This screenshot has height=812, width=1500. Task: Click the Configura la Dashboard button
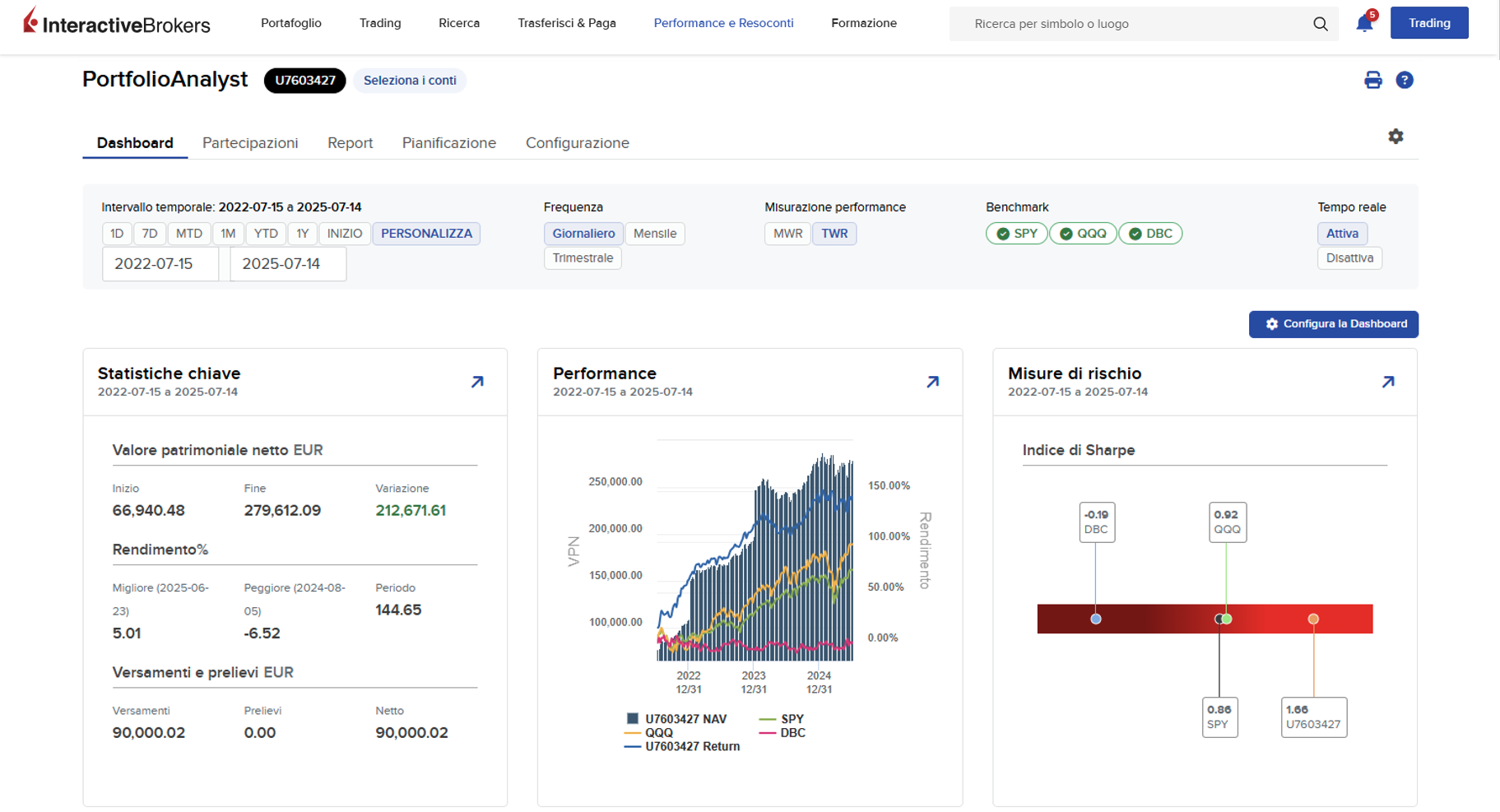pyautogui.click(x=1333, y=324)
